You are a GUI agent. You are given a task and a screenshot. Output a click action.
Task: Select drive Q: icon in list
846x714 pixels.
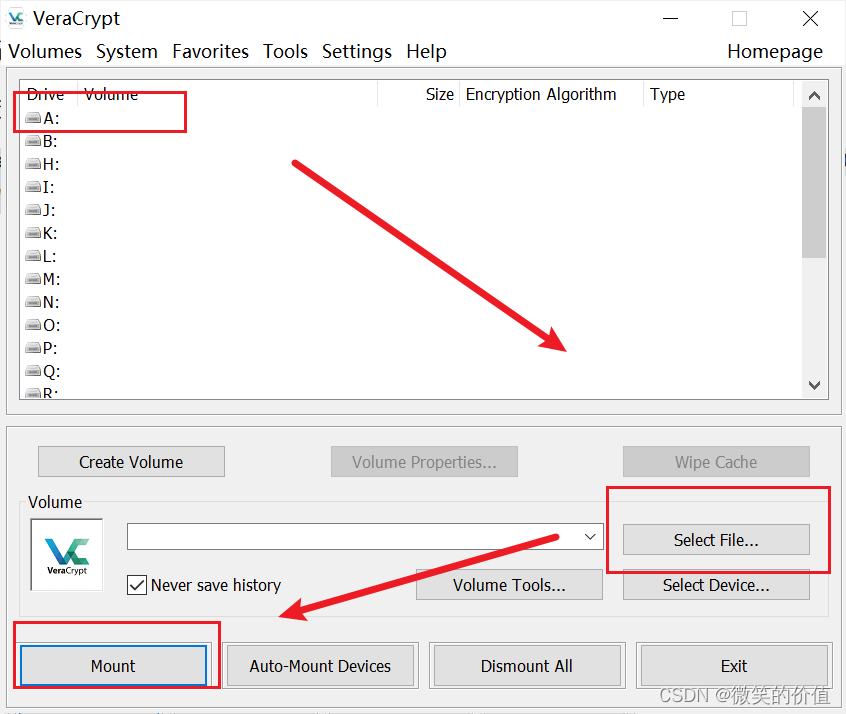[x=33, y=371]
